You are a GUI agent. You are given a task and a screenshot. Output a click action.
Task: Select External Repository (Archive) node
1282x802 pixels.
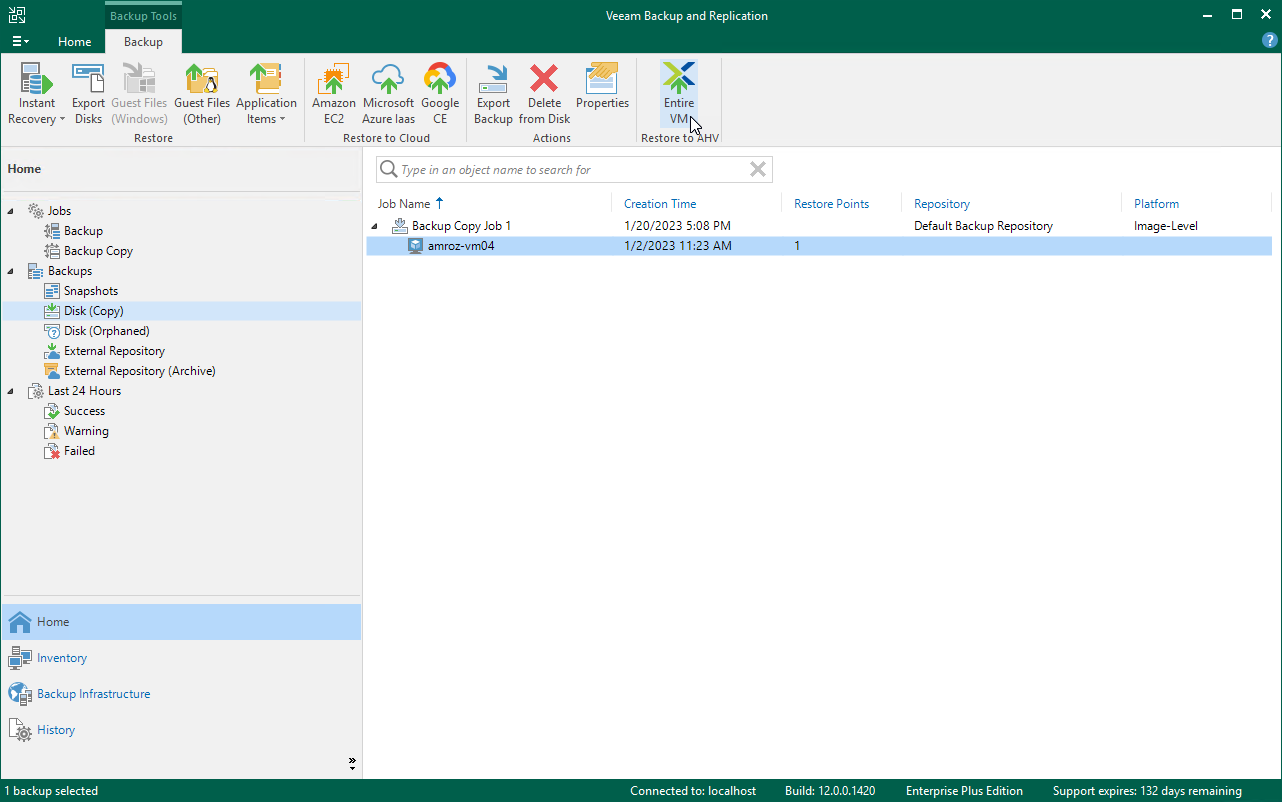pos(140,371)
